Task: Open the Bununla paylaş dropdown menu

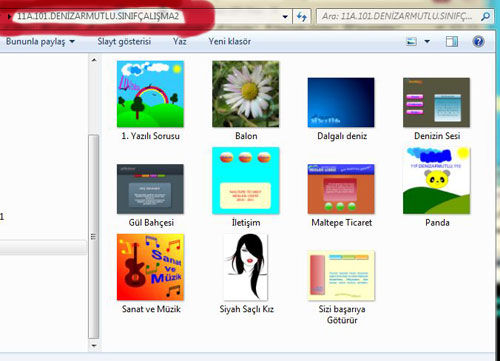Action: (40, 42)
